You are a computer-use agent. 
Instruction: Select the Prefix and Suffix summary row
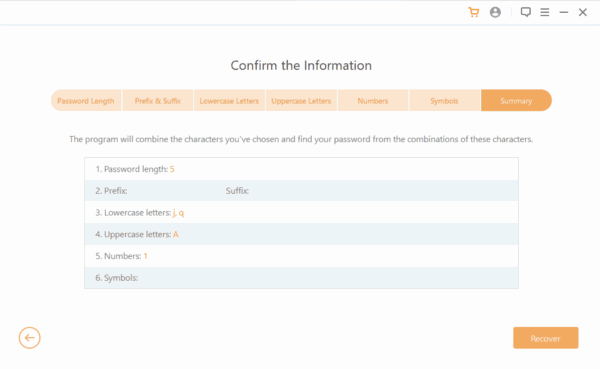pos(302,191)
